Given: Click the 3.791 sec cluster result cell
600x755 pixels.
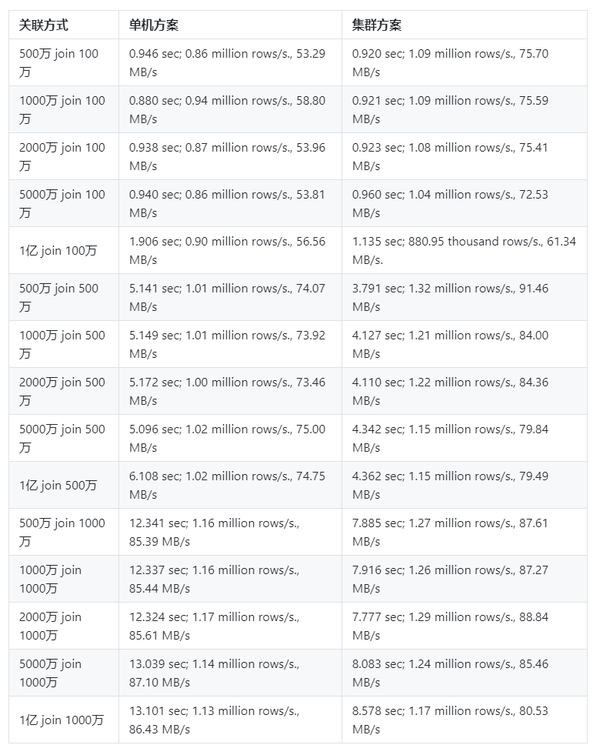Looking at the screenshot, I should (450, 297).
